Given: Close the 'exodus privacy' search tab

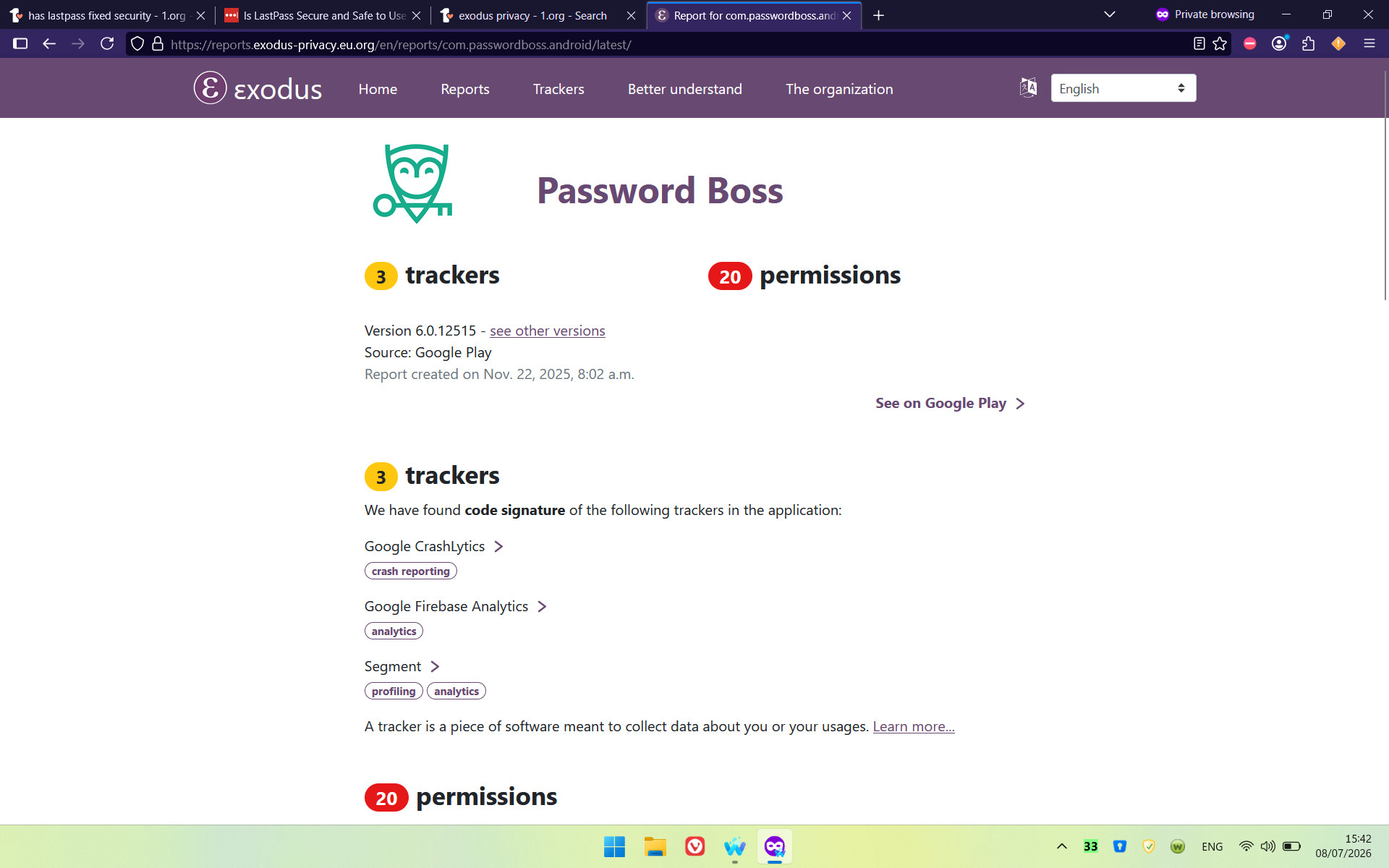Looking at the screenshot, I should (x=631, y=15).
